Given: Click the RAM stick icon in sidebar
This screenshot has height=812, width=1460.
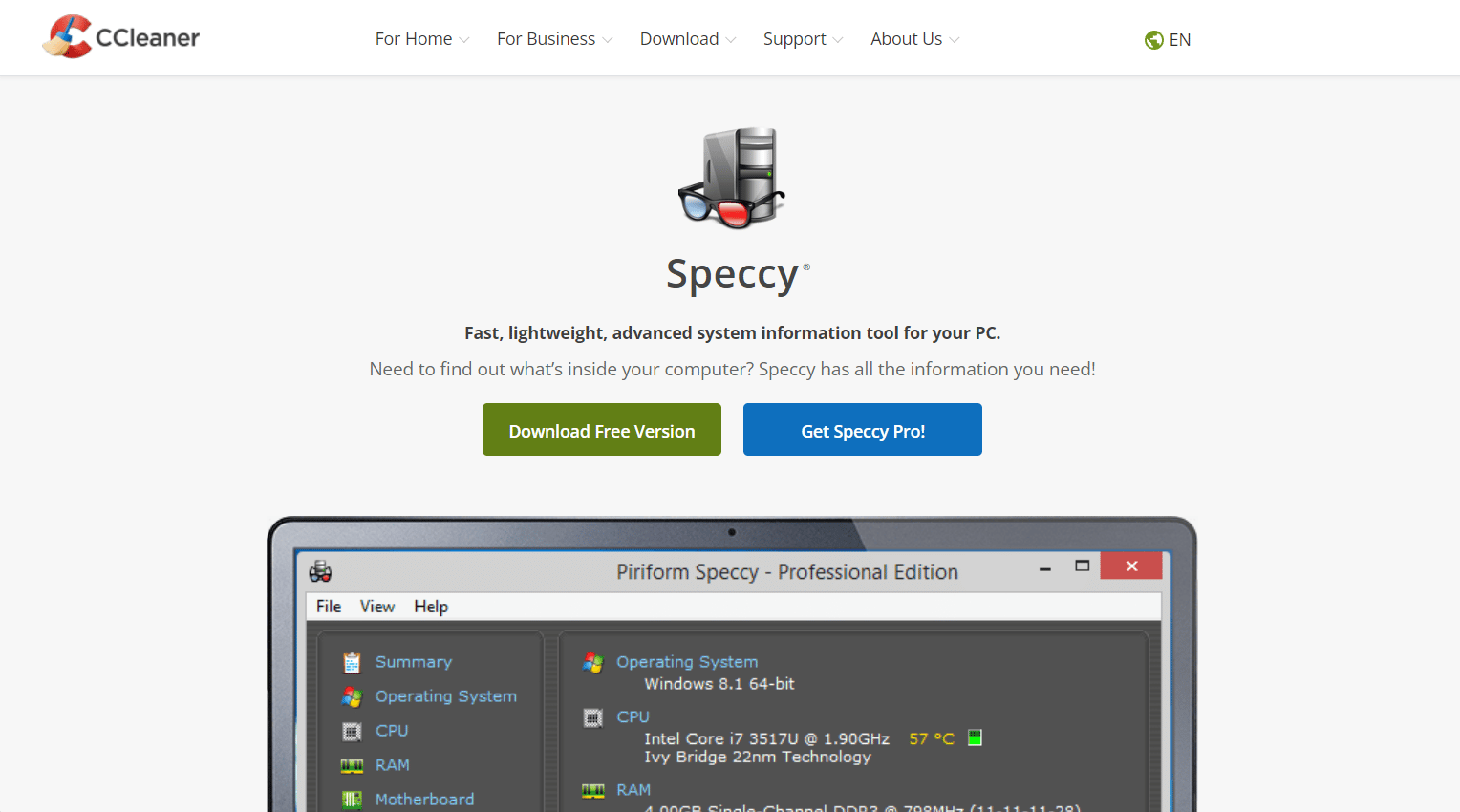Looking at the screenshot, I should tap(352, 765).
